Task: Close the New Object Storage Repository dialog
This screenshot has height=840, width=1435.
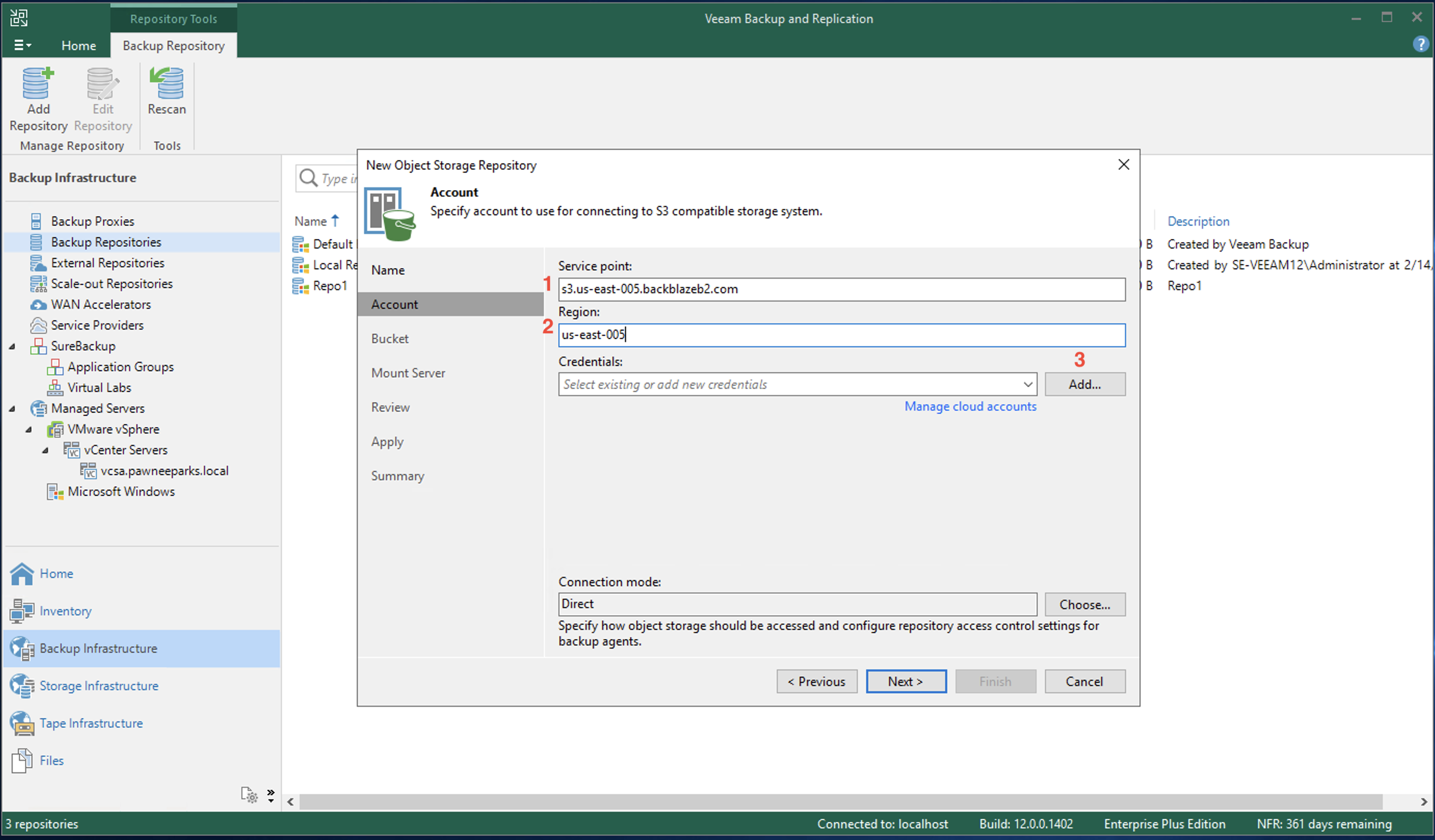Action: point(1123,165)
